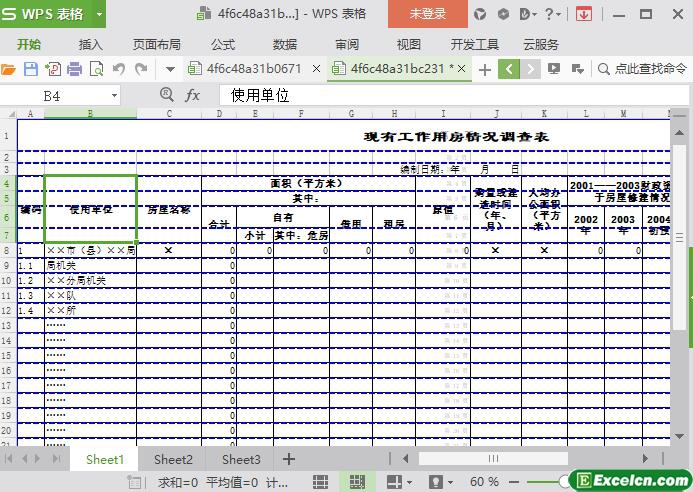Click the 未登录 login button

pos(427,14)
